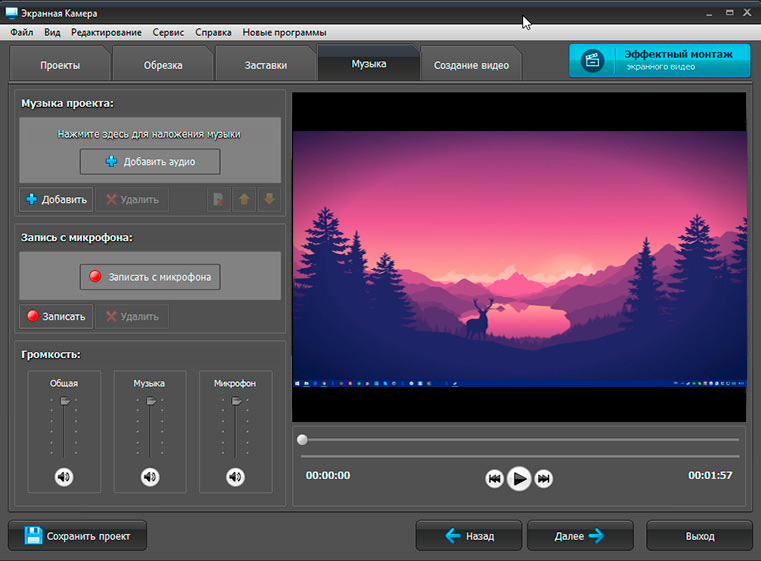The width and height of the screenshot is (761, 561).
Task: Click the Добавить аудио button
Action: (x=150, y=162)
